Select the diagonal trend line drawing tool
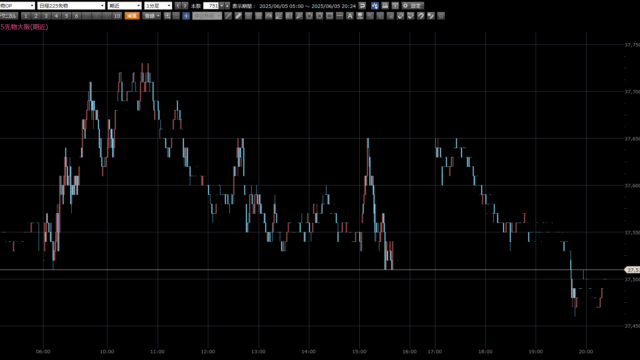The height and width of the screenshot is (360, 640). [228, 16]
